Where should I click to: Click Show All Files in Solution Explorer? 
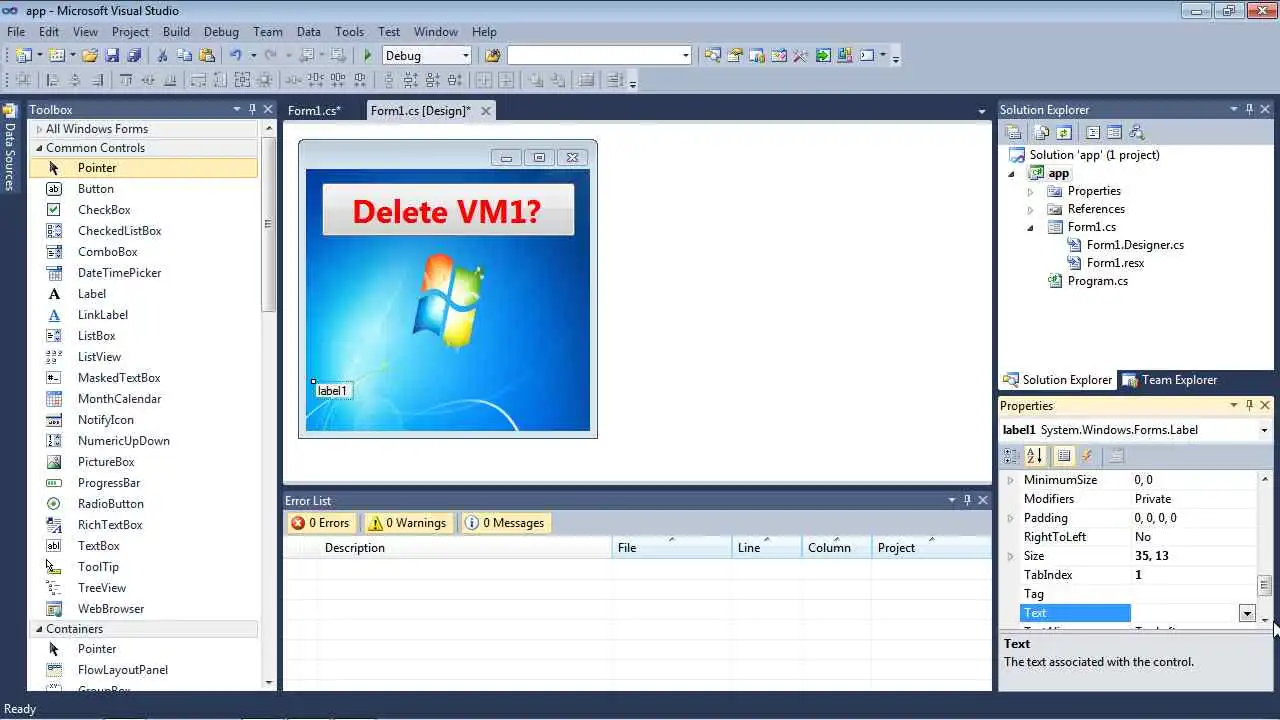tap(1042, 132)
